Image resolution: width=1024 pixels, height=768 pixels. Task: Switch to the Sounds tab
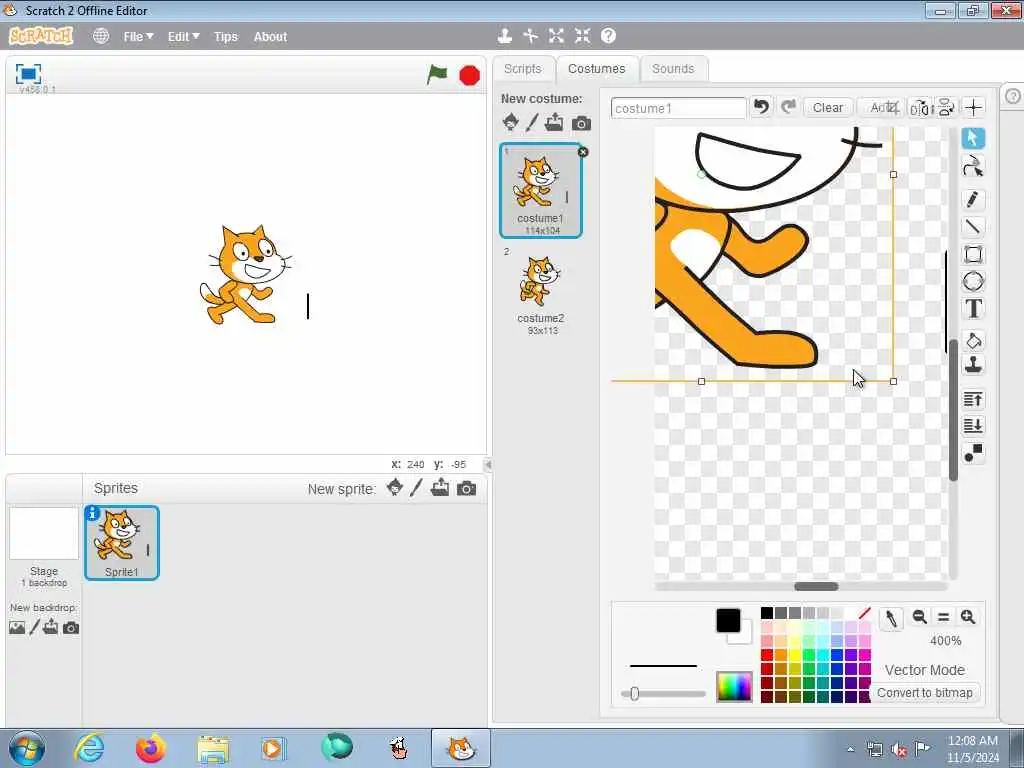pyautogui.click(x=673, y=69)
